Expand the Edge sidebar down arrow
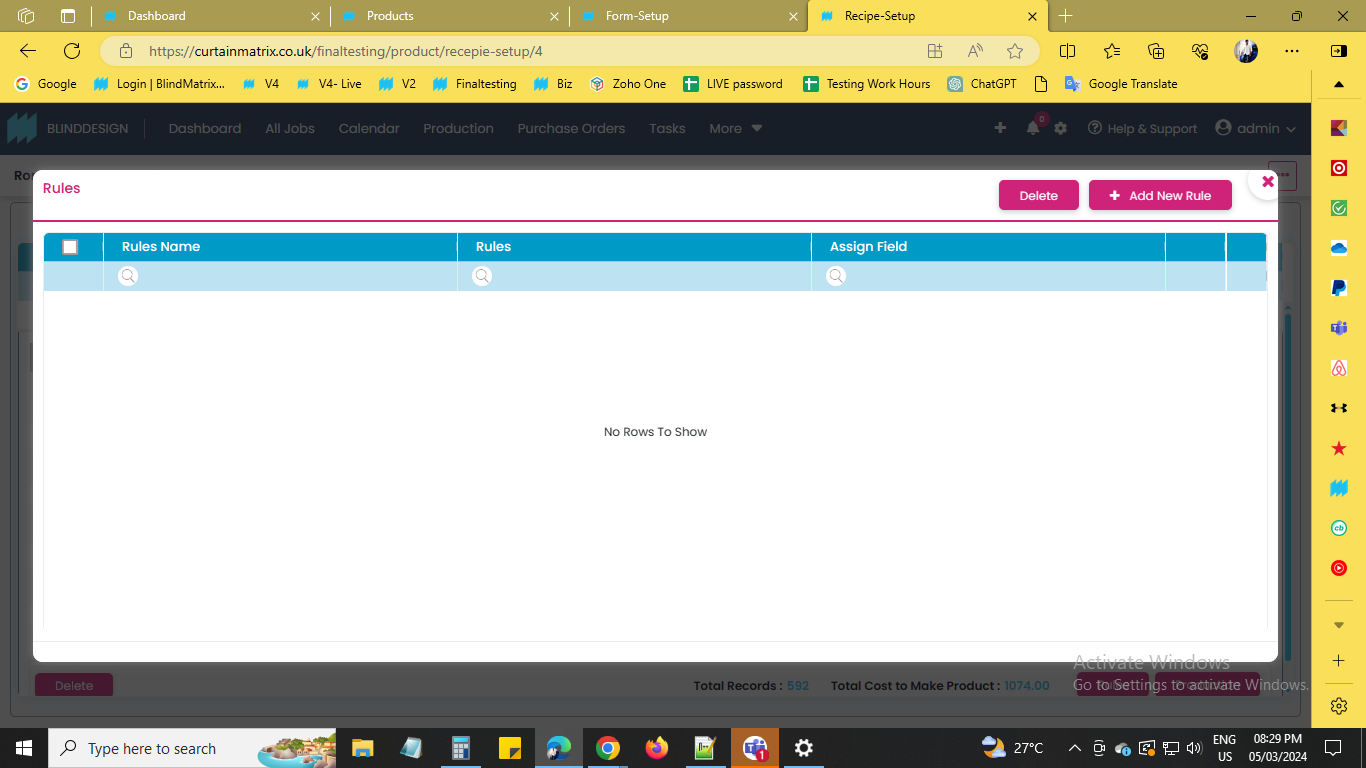This screenshot has width=1366, height=768. tap(1339, 625)
